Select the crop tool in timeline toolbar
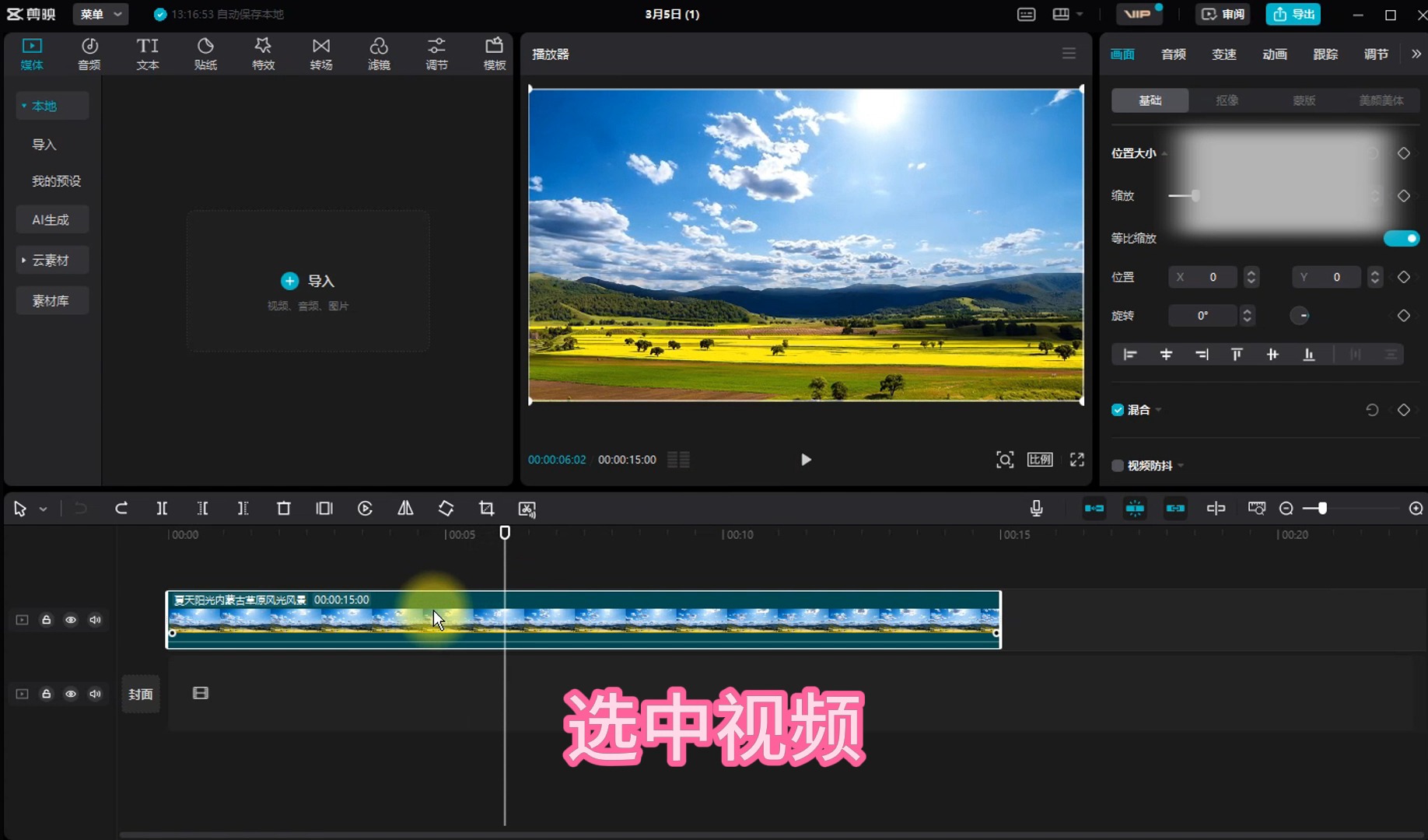The width and height of the screenshot is (1428, 840). tap(485, 509)
